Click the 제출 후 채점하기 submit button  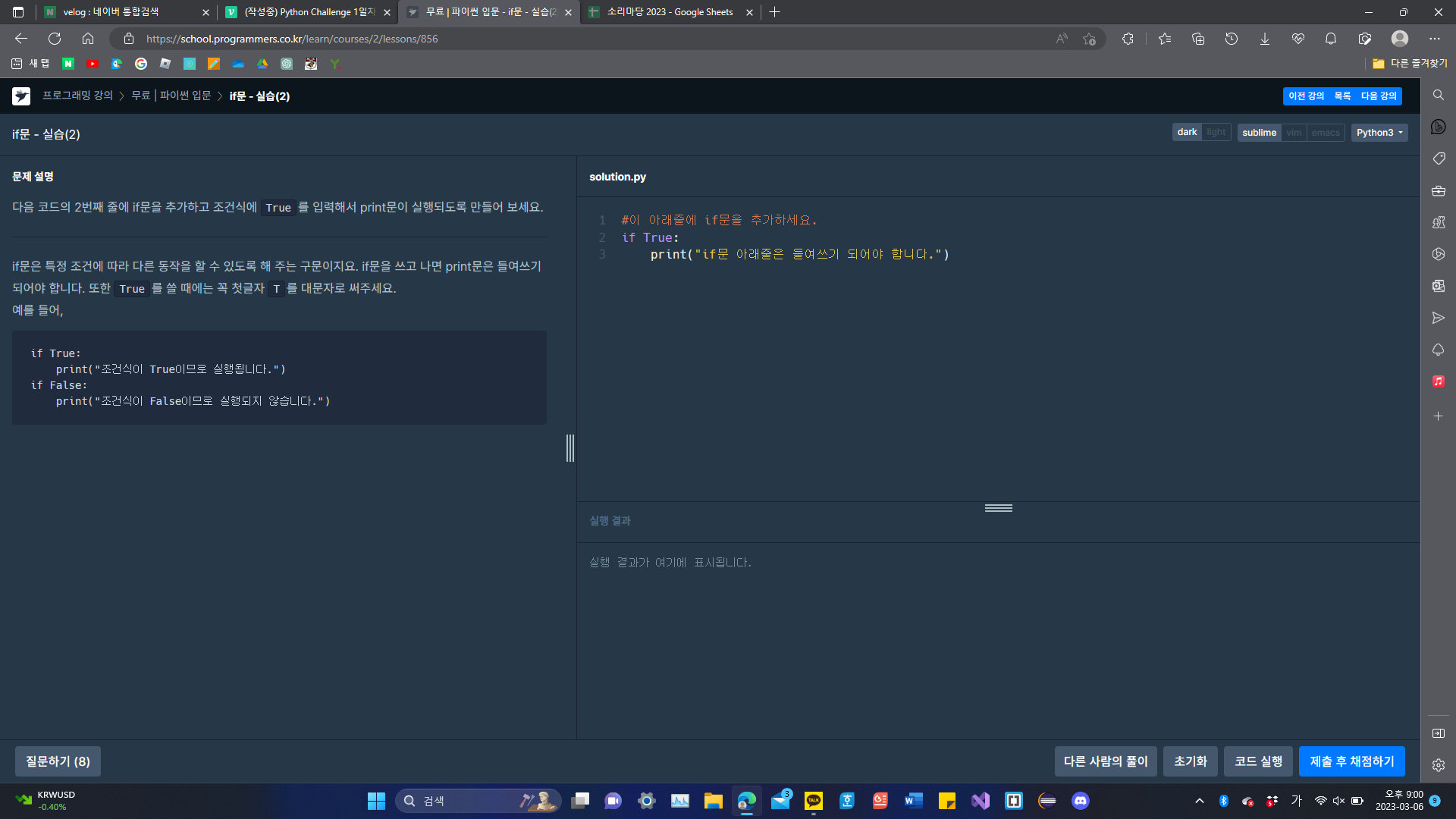coord(1351,761)
